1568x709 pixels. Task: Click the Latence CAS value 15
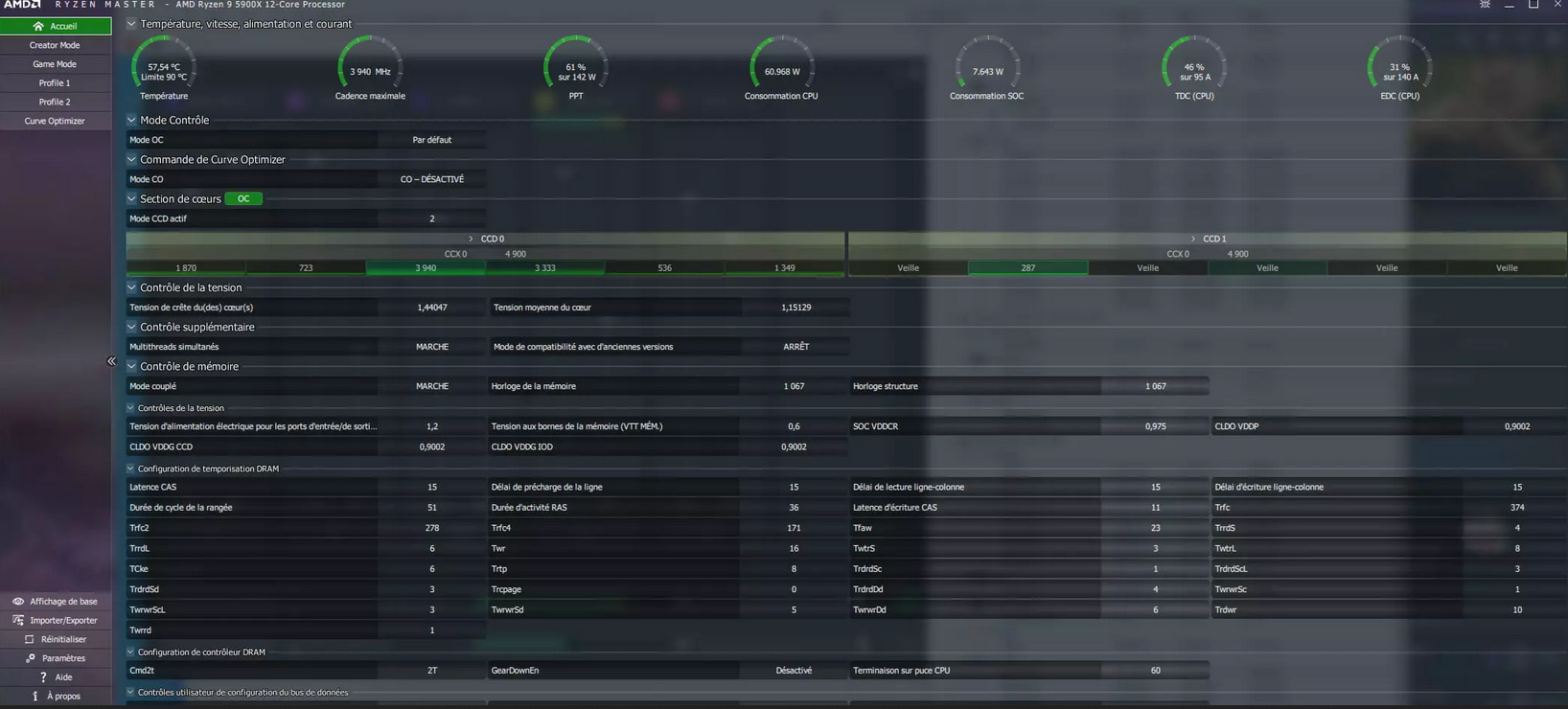click(x=432, y=487)
